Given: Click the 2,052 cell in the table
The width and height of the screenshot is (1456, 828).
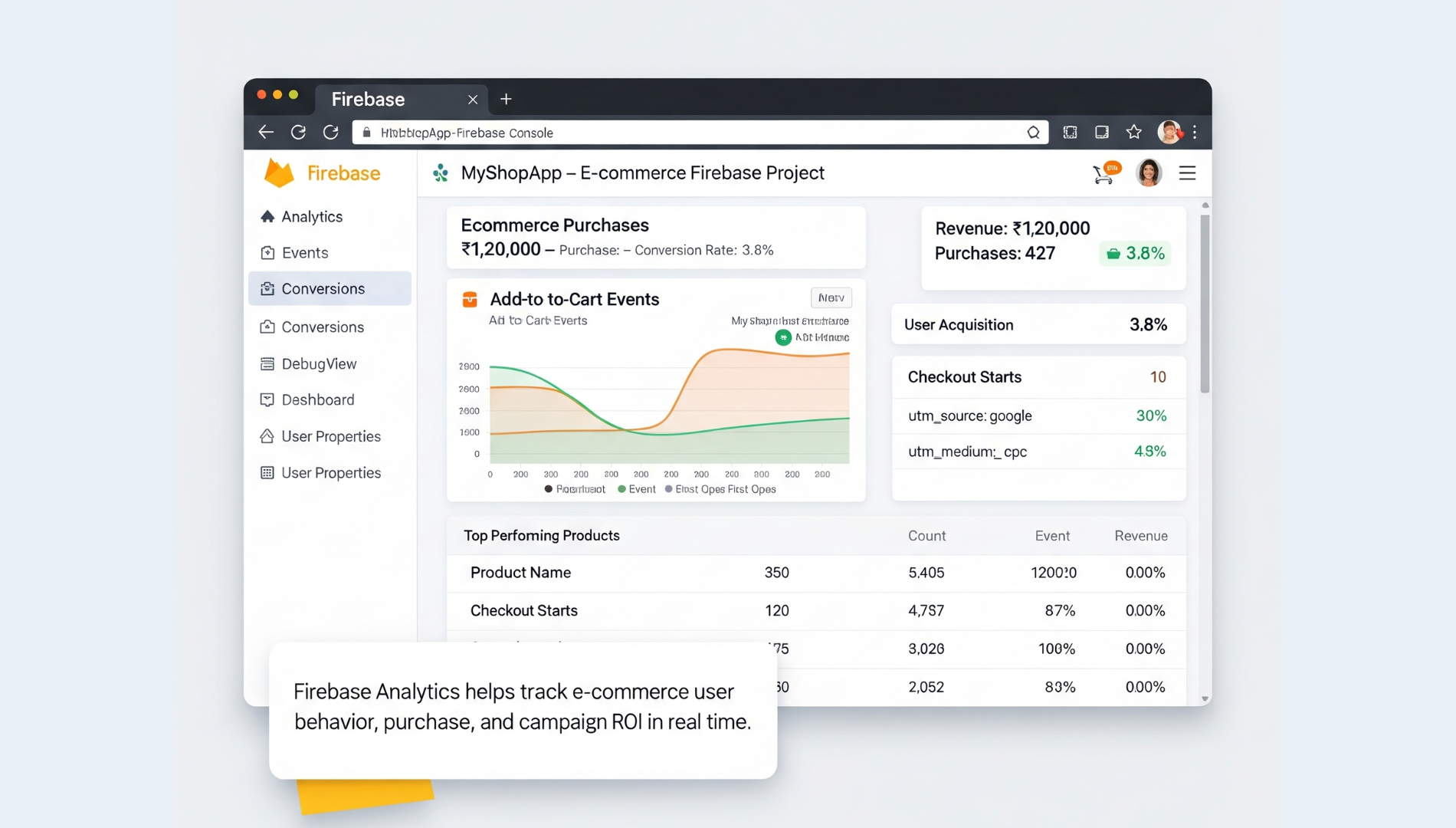Looking at the screenshot, I should tap(926, 687).
